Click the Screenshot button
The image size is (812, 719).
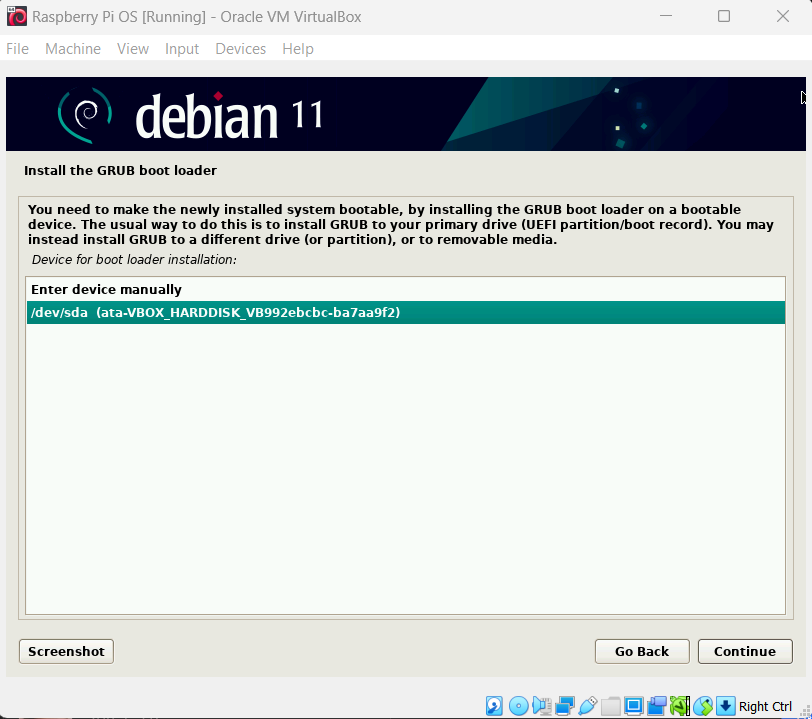click(66, 651)
